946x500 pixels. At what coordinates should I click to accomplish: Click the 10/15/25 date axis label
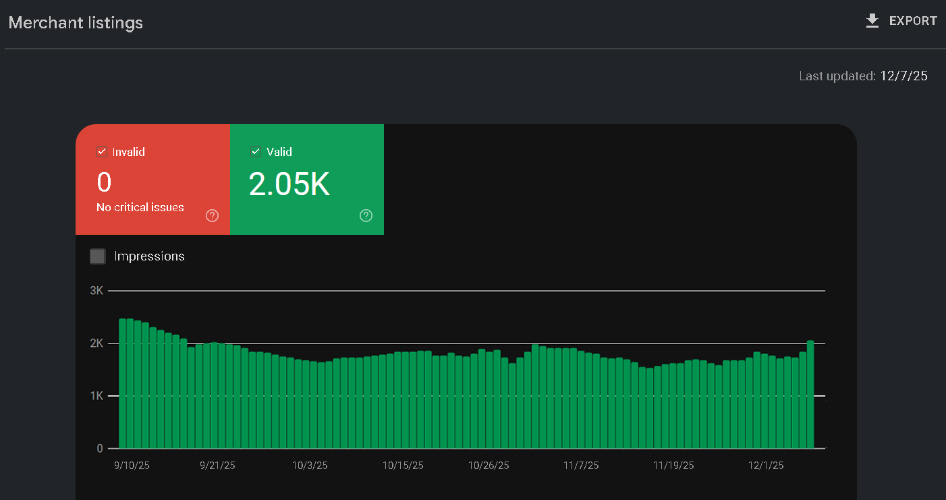[x=403, y=465]
